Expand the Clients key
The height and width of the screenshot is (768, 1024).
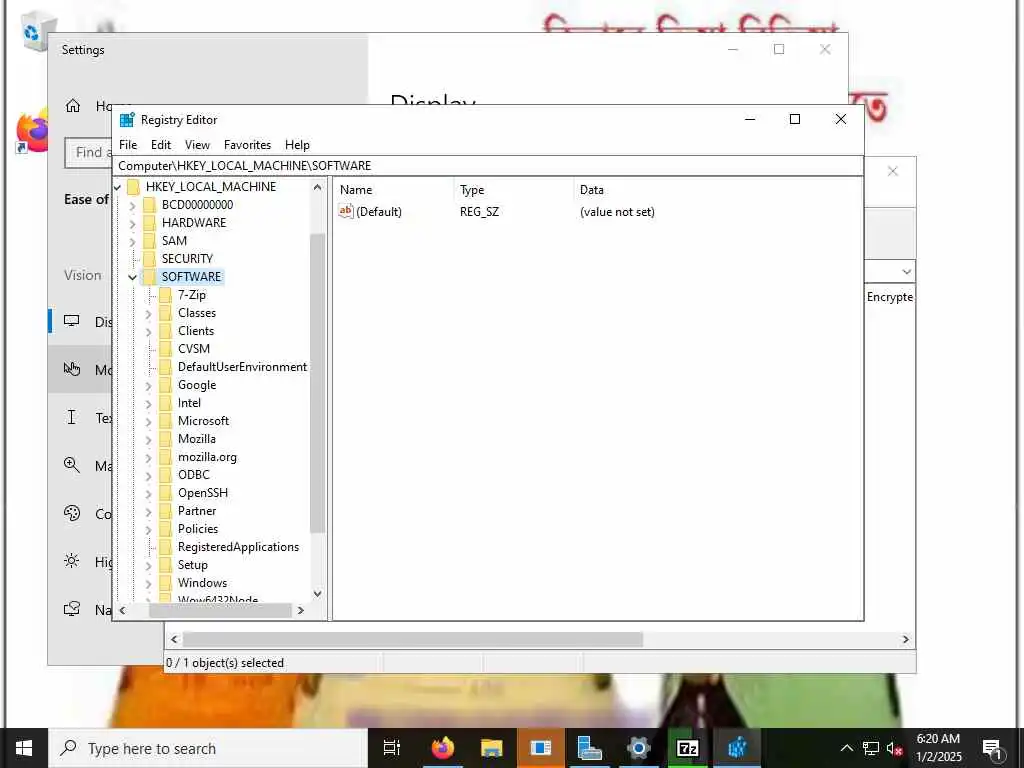[x=149, y=332]
